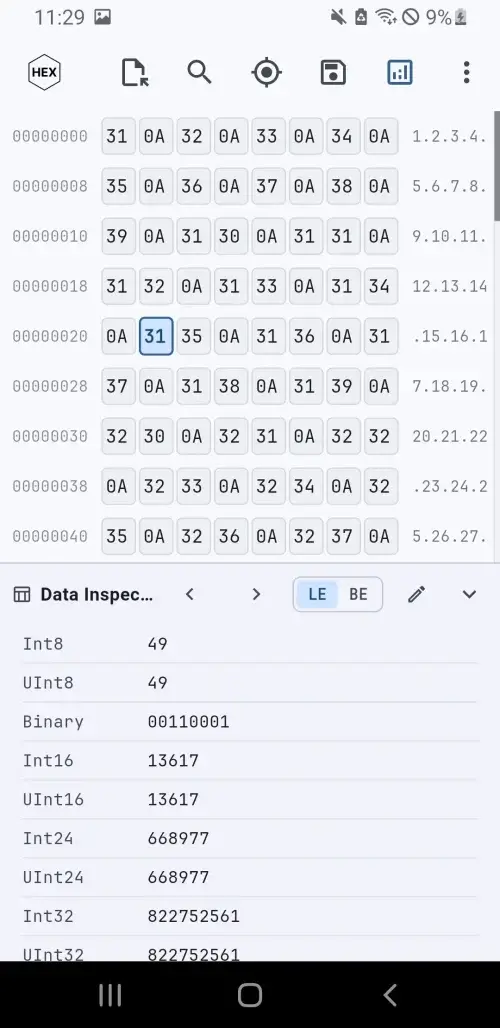Viewport: 500px width, 1028px height.
Task: Save file with the floppy disk icon
Action: pos(333,72)
